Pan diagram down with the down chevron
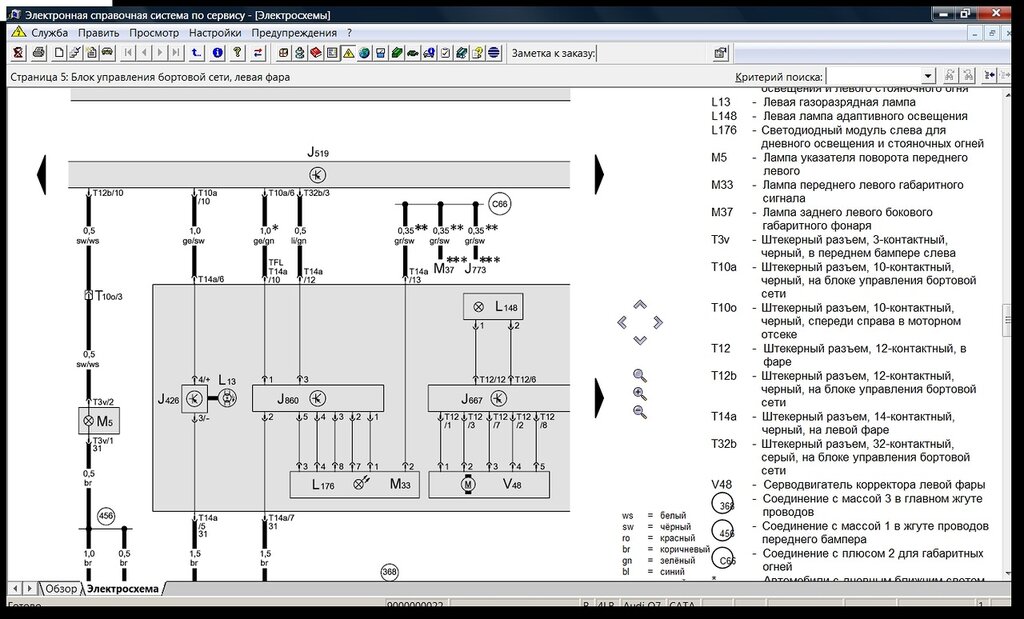1024x619 pixels. tap(640, 340)
